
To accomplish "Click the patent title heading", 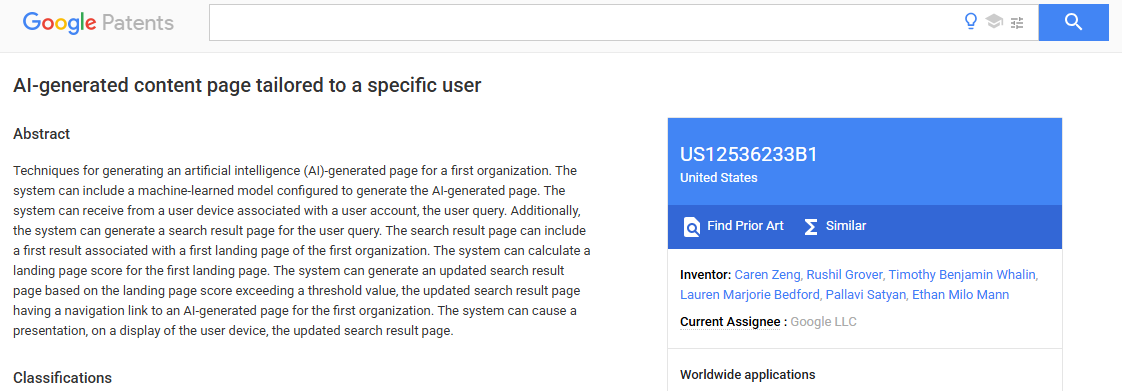I will [247, 85].
